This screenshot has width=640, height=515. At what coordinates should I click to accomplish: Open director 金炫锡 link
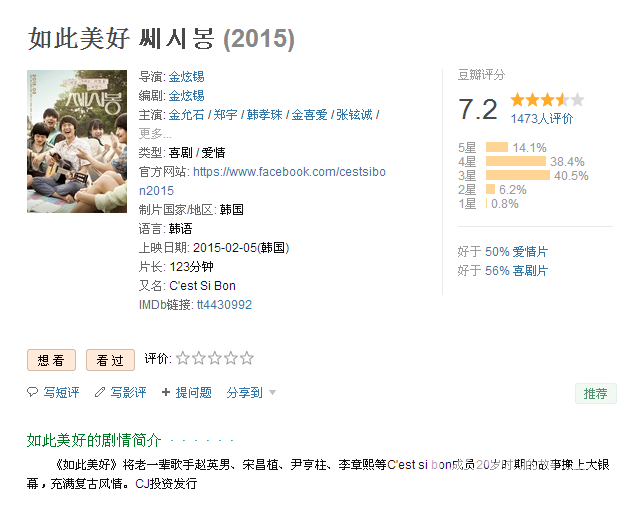click(186, 77)
